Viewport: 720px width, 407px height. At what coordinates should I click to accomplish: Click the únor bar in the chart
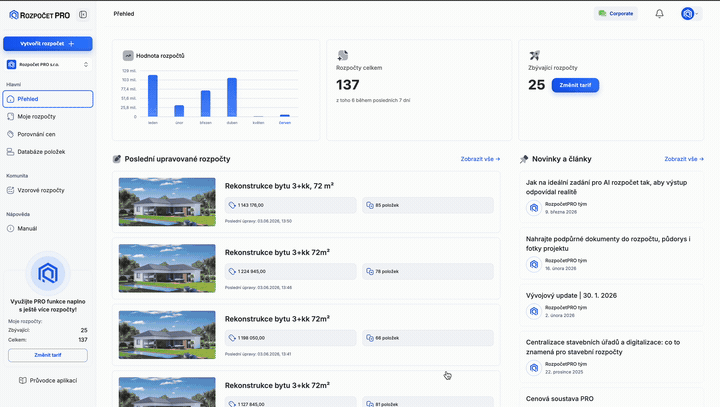point(179,111)
